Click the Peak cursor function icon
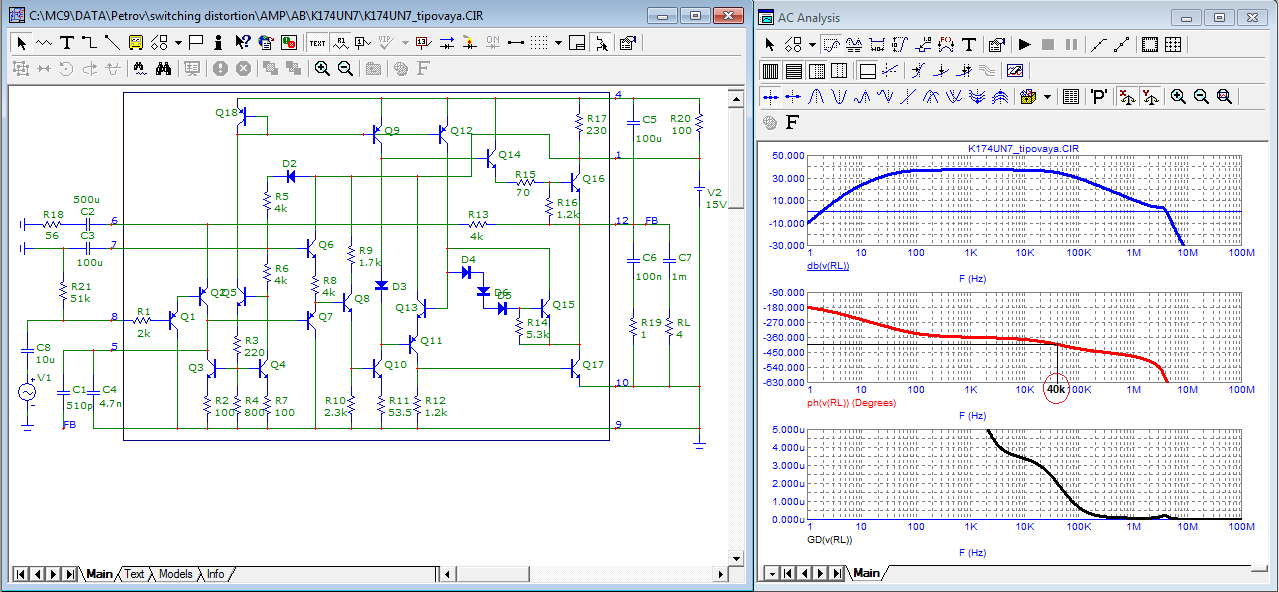This screenshot has height=592, width=1279. 816,97
